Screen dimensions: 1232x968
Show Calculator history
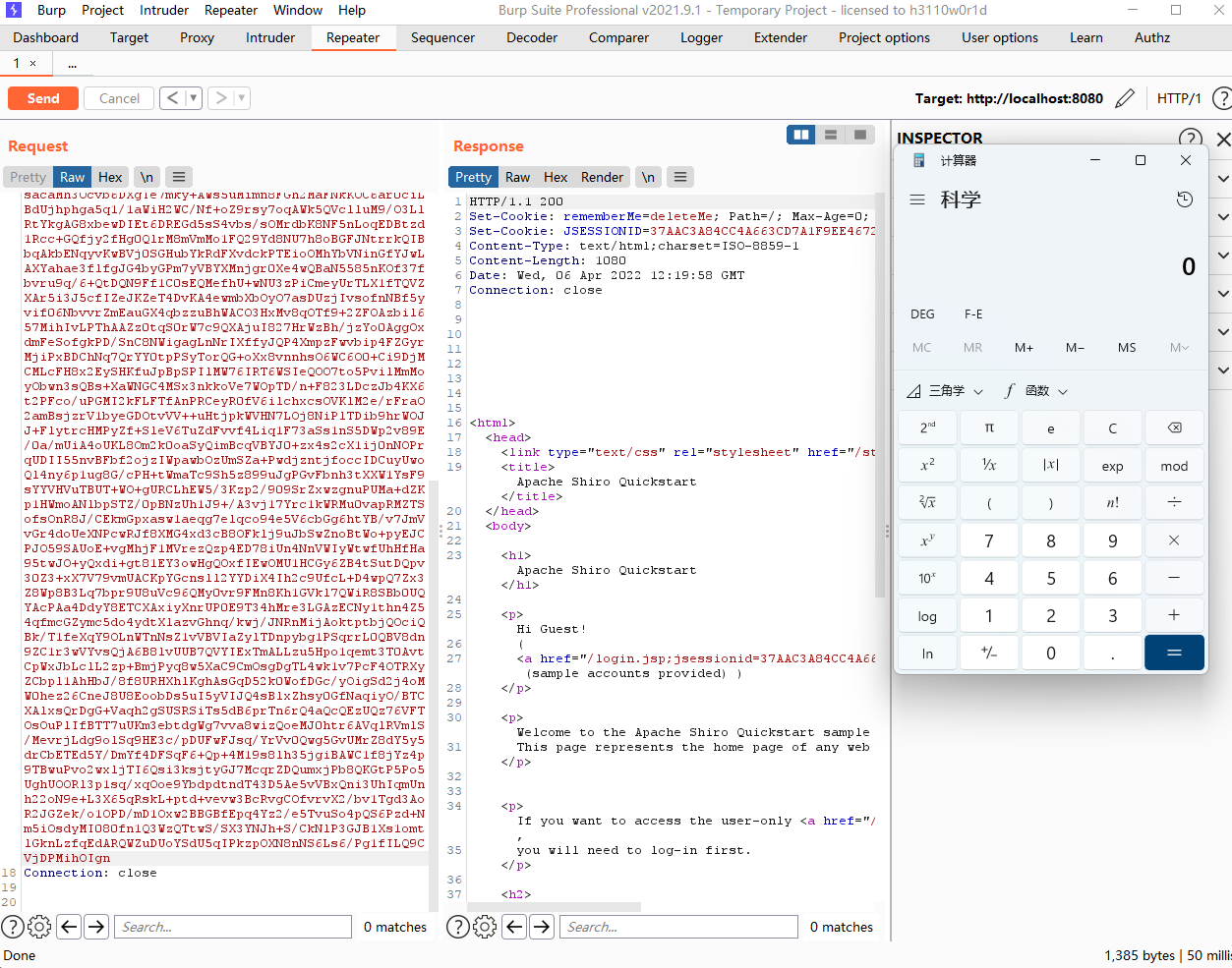tap(1185, 199)
